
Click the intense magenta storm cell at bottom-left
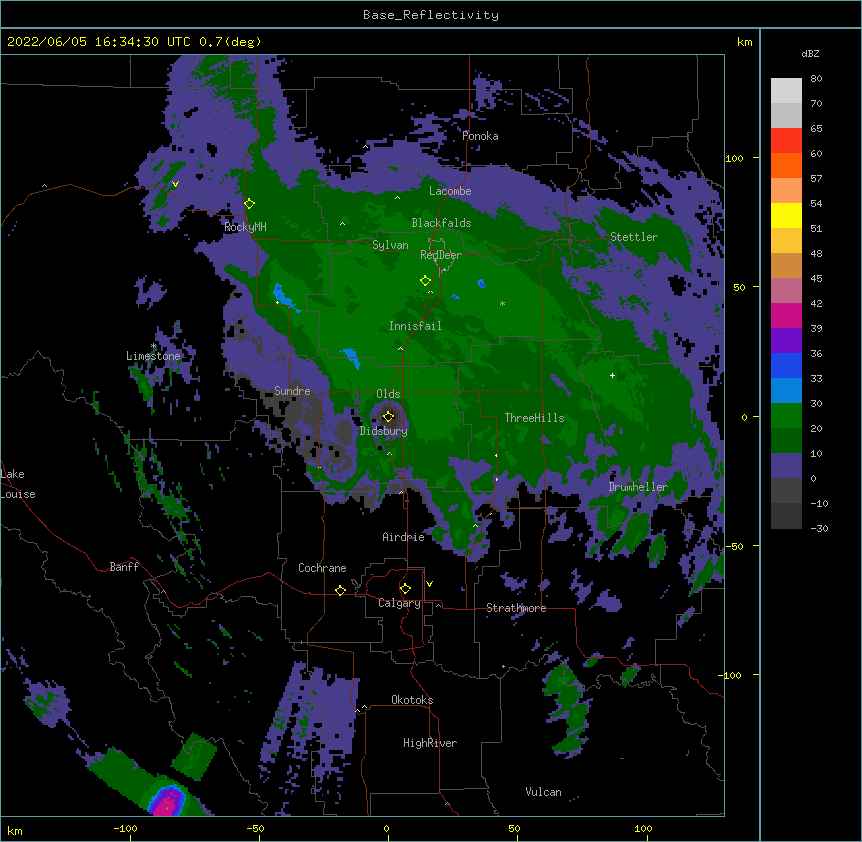point(168,801)
